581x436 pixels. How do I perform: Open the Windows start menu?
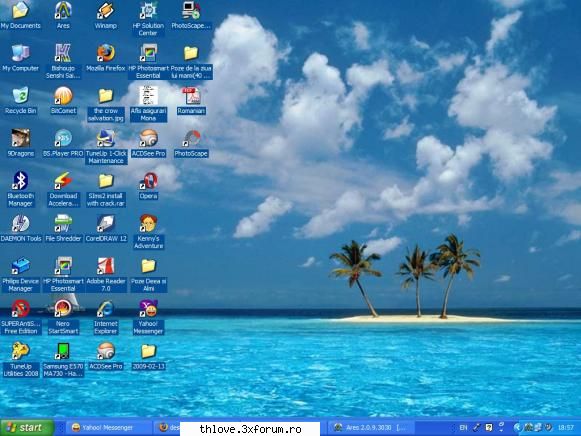coord(27,427)
